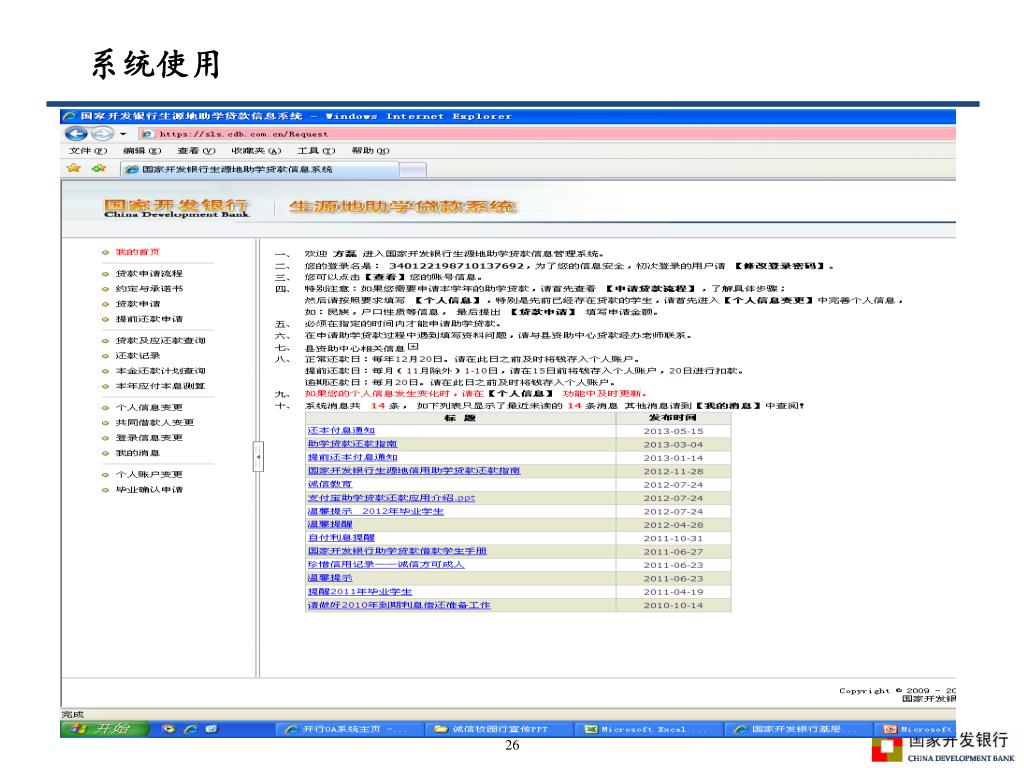Click the 国家开发银行 logo in page header
This screenshot has height=768, width=1024.
(x=176, y=208)
